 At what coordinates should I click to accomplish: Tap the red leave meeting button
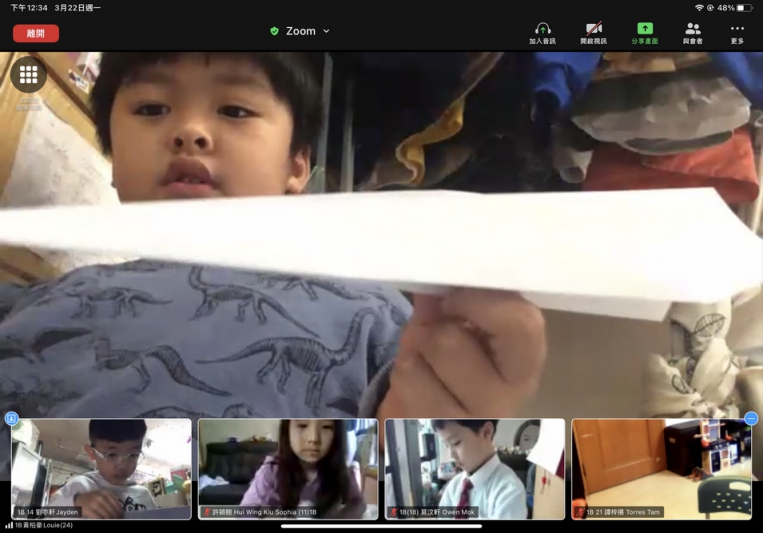click(x=36, y=33)
